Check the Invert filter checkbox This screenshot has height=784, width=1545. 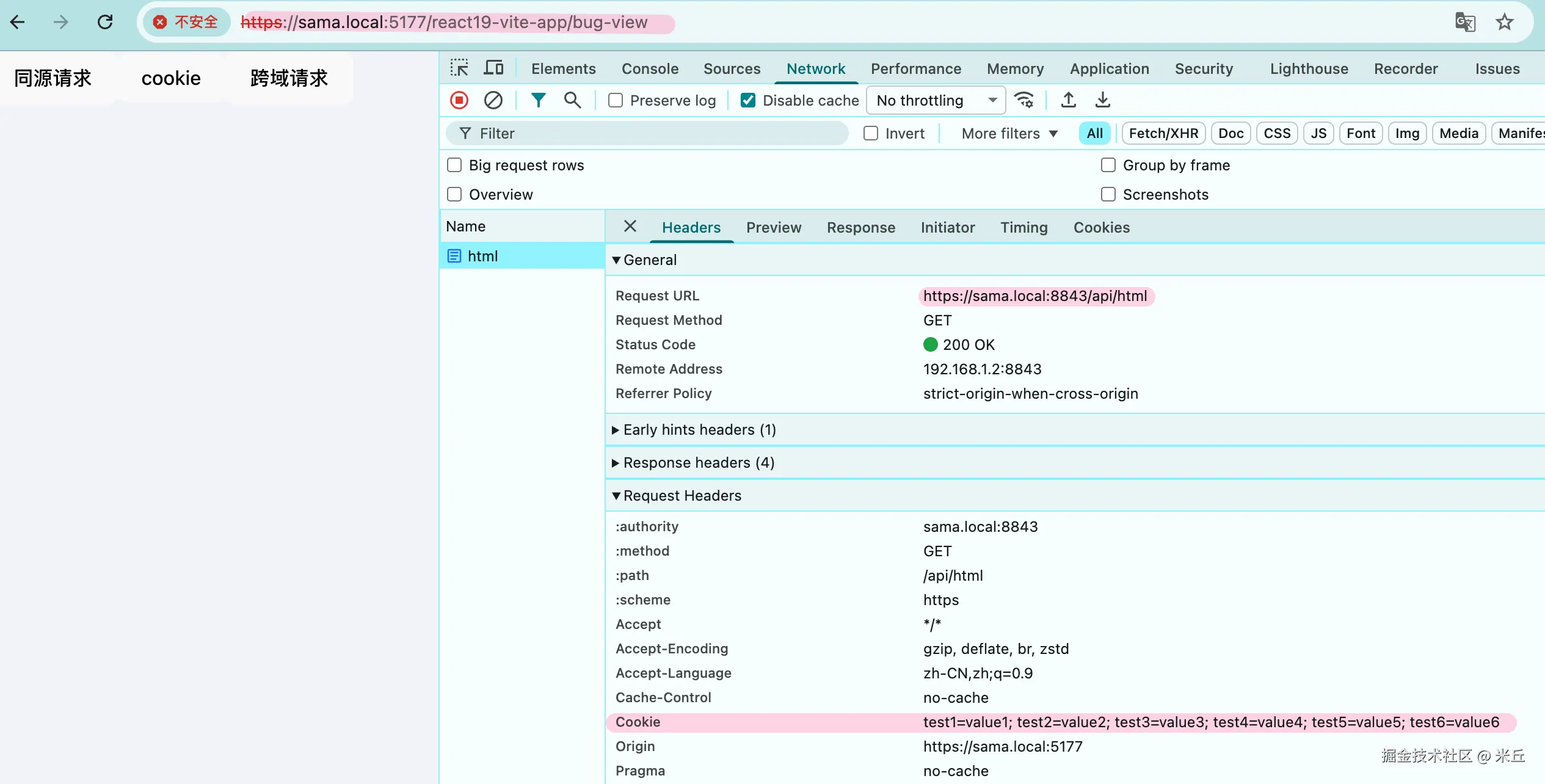[871, 133]
